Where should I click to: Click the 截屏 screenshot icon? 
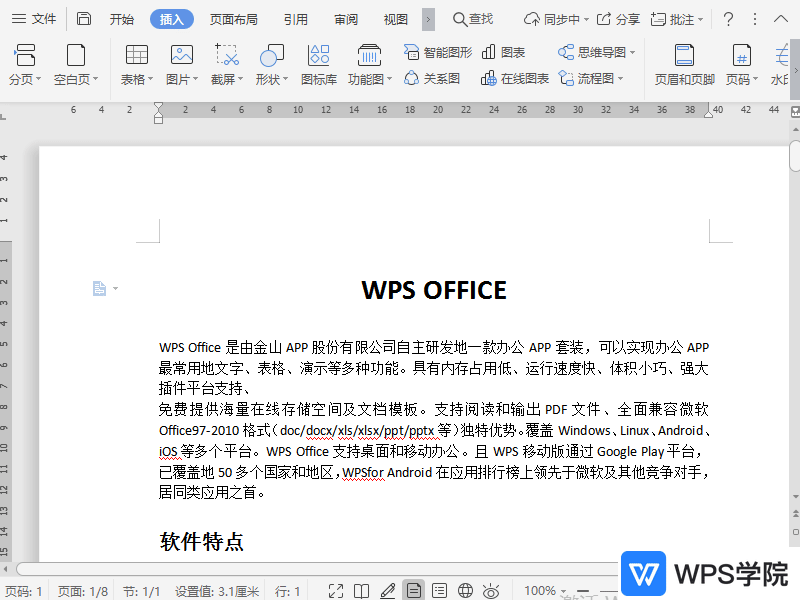[x=227, y=55]
